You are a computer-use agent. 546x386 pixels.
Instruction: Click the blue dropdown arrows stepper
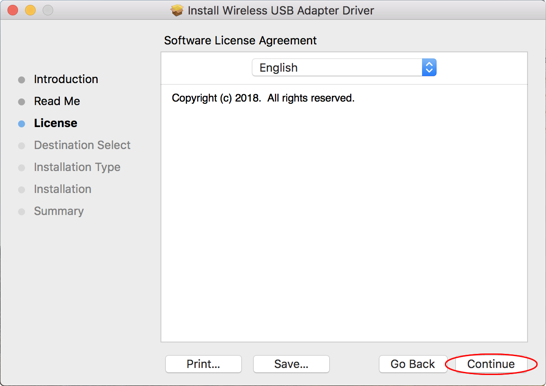pos(429,68)
